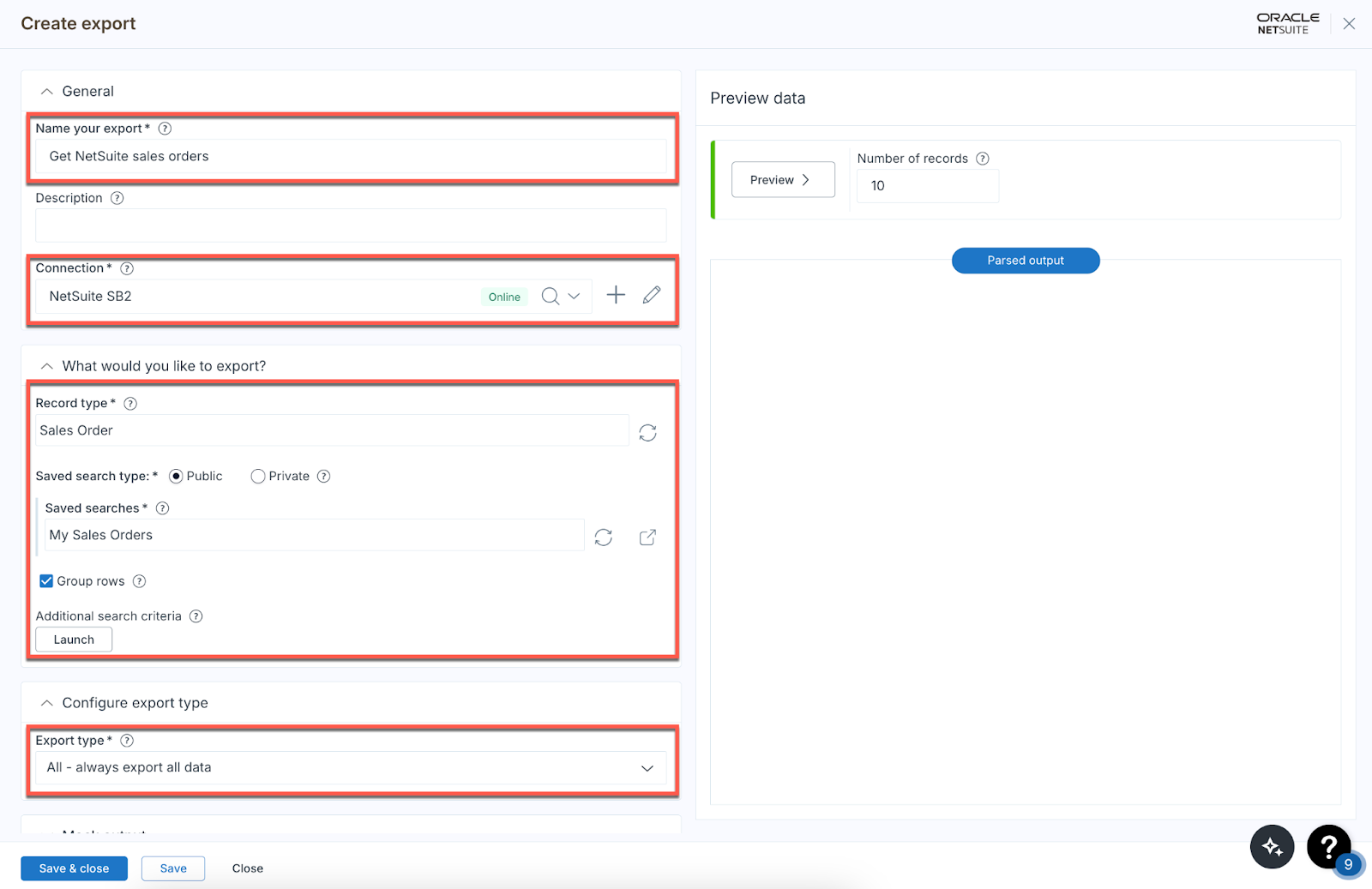Viewport: 1372px width, 889px height.
Task: Open help for Name your export
Action: pos(165,129)
